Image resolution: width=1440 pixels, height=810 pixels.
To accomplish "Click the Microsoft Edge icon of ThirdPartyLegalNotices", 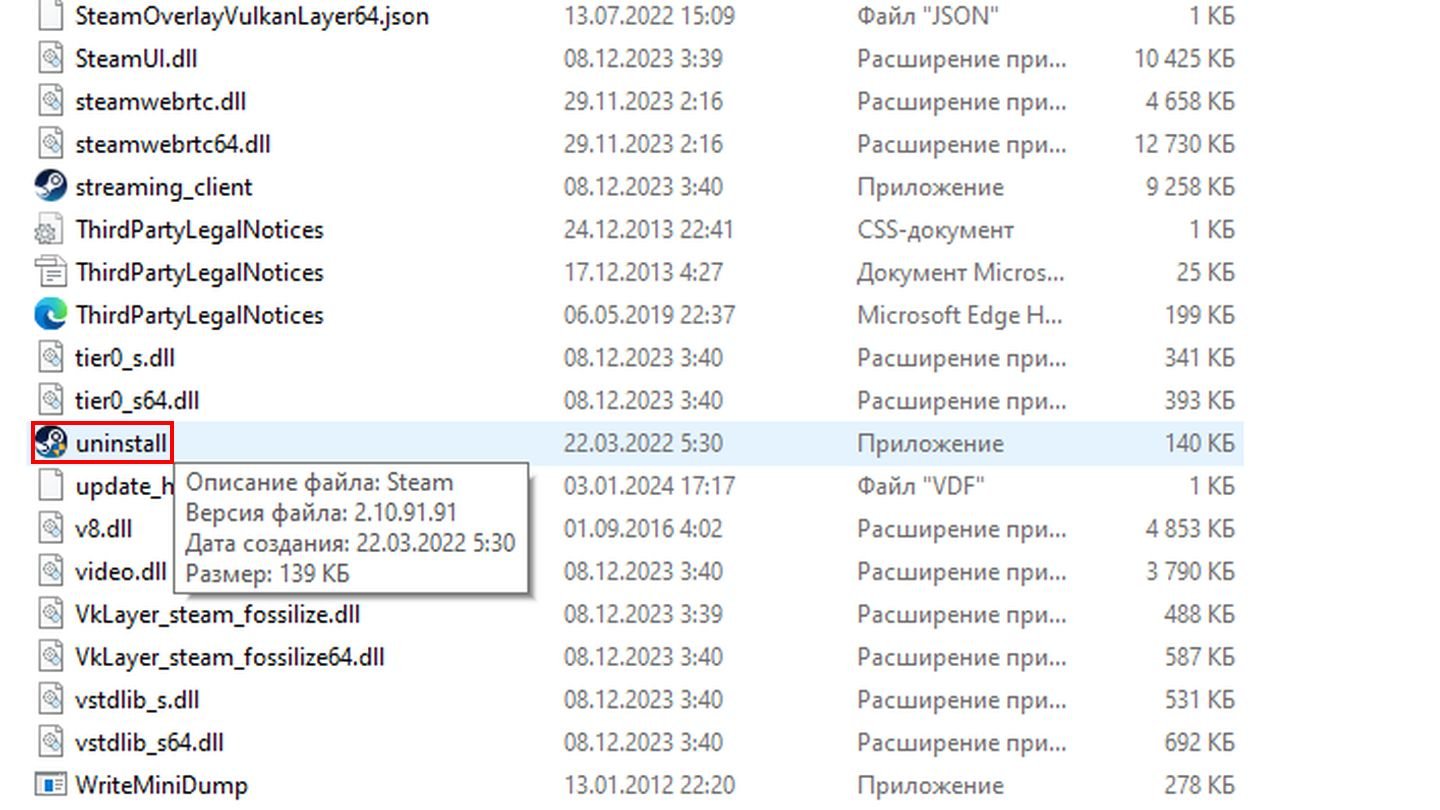I will 50,315.
